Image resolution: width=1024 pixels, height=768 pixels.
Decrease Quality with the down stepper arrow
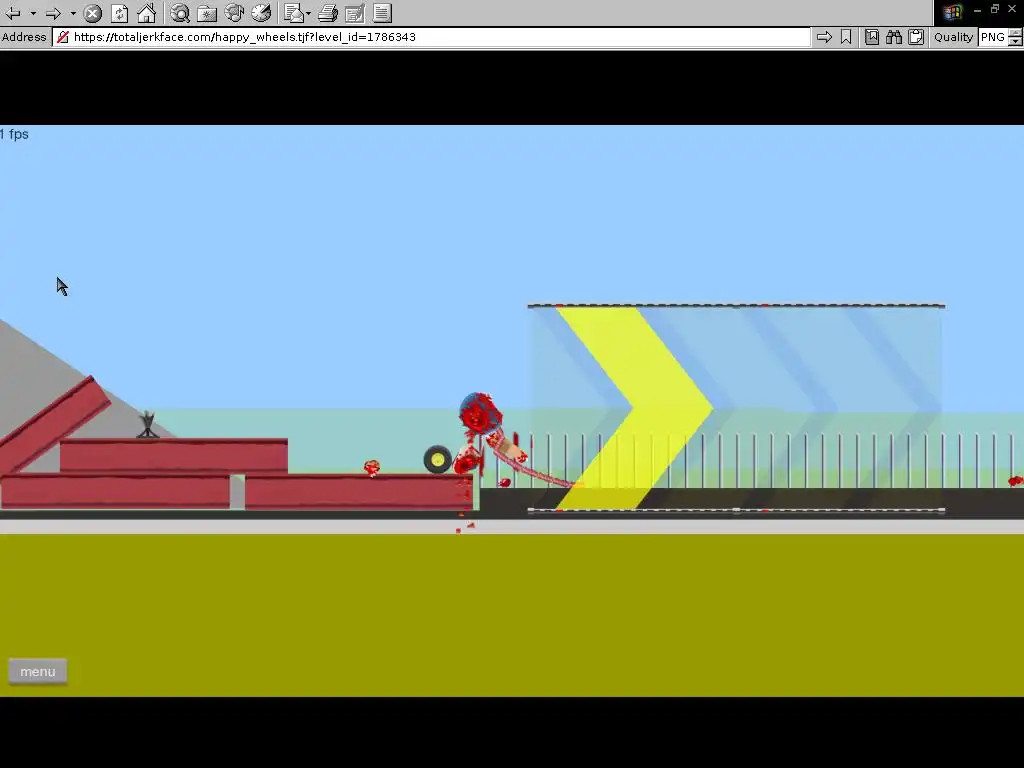(1016, 42)
